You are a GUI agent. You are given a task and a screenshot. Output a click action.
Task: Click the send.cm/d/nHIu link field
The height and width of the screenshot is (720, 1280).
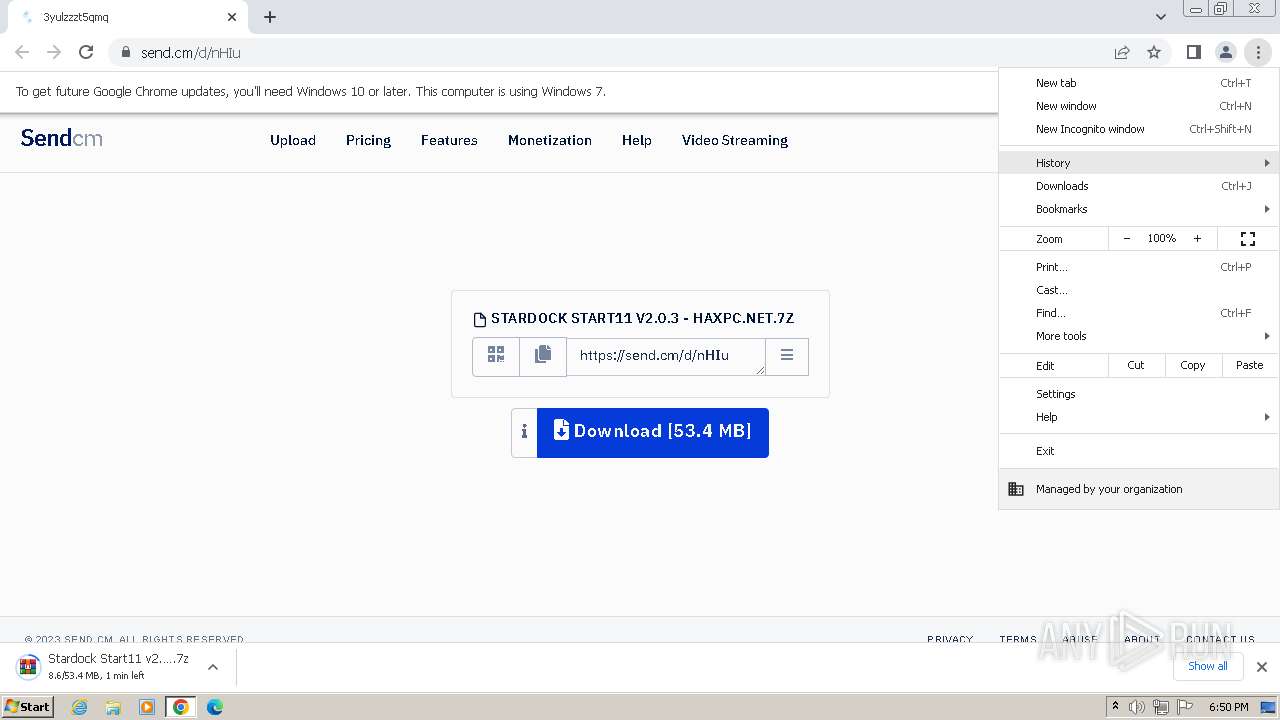click(666, 356)
